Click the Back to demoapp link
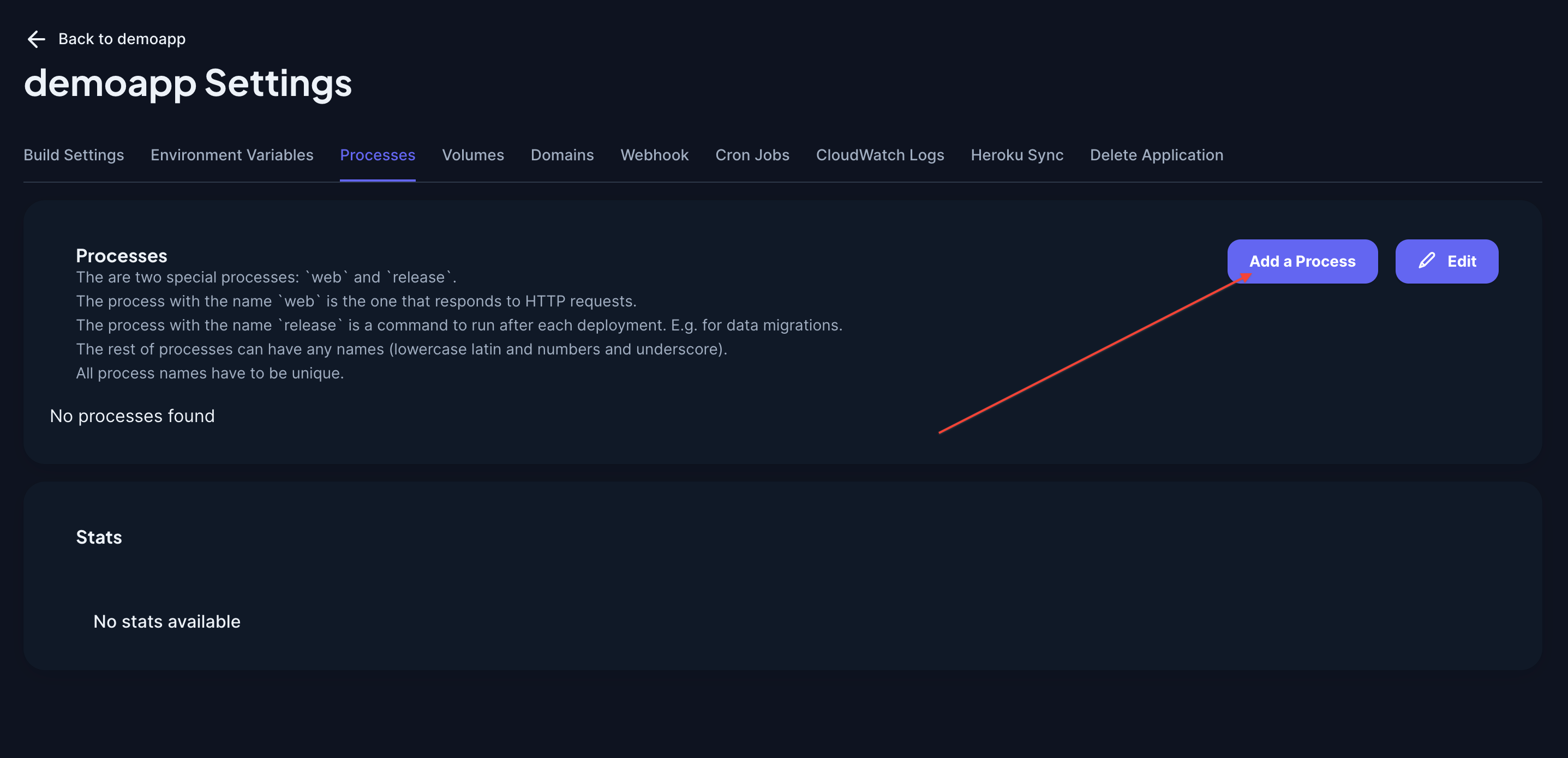1568x758 pixels. point(122,39)
